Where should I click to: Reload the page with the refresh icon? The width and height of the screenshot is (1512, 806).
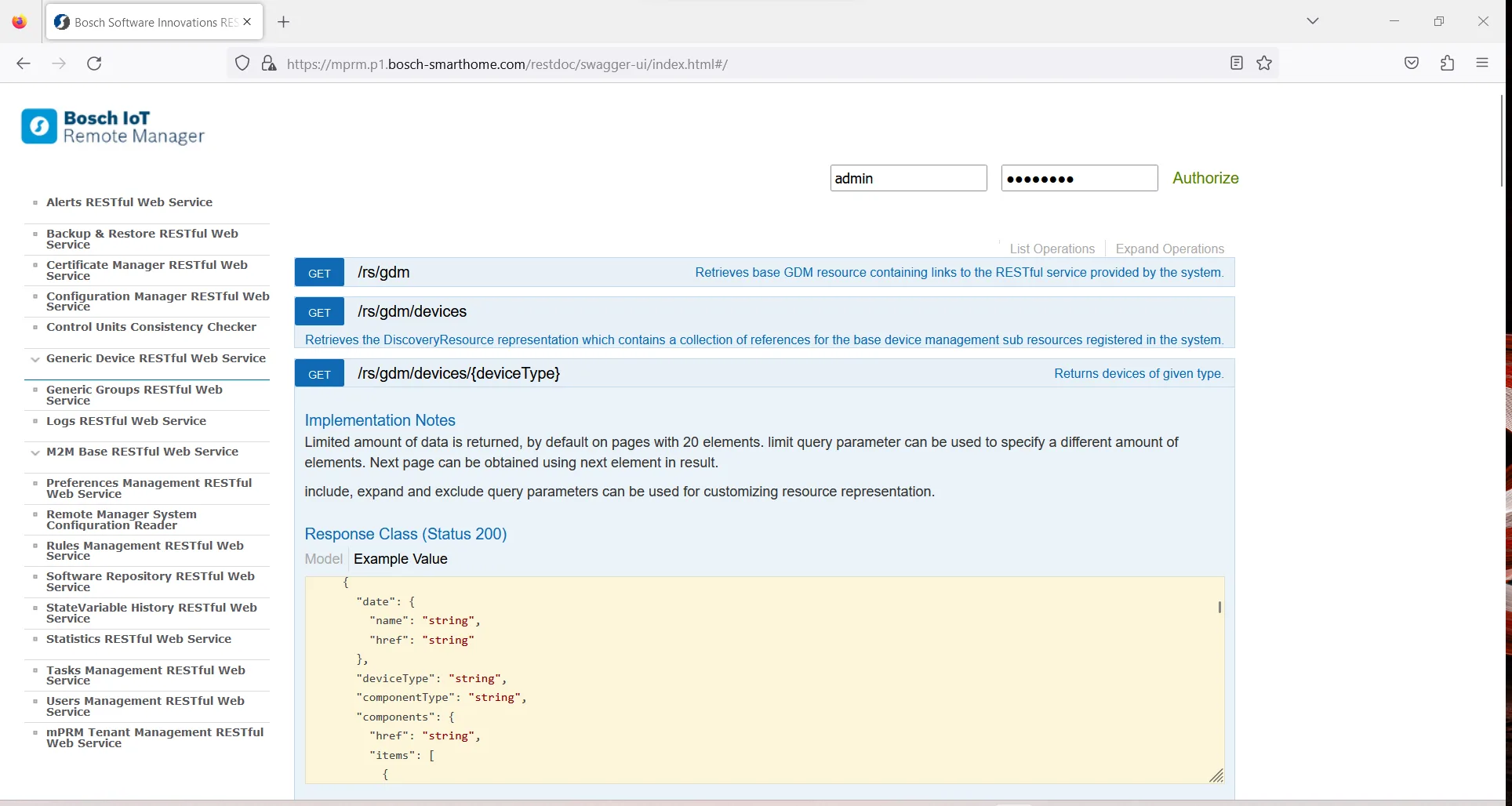coord(94,64)
